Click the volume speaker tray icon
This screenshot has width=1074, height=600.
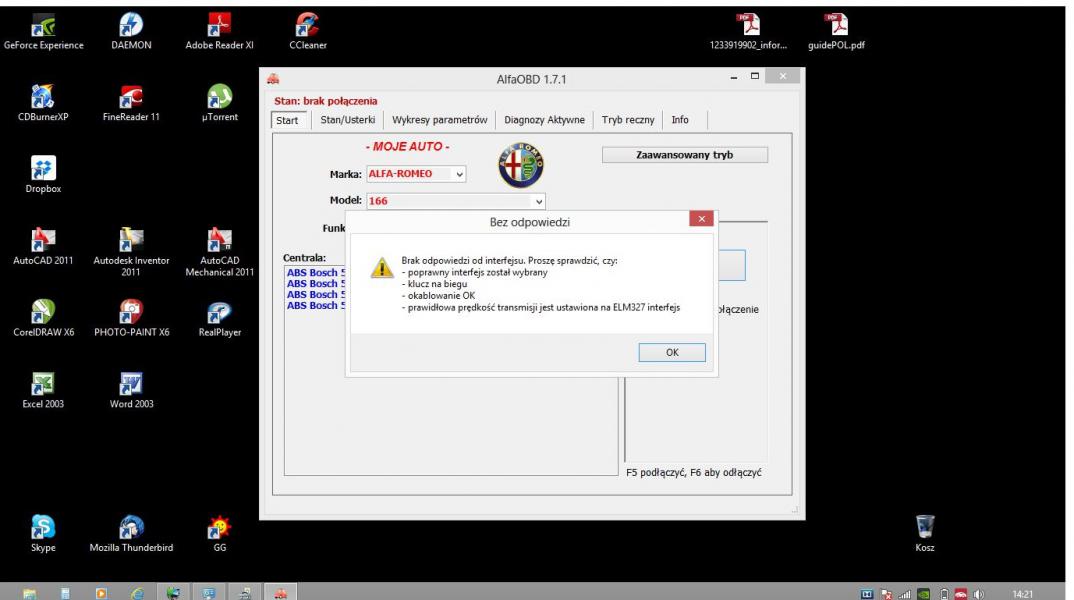pos(979,594)
